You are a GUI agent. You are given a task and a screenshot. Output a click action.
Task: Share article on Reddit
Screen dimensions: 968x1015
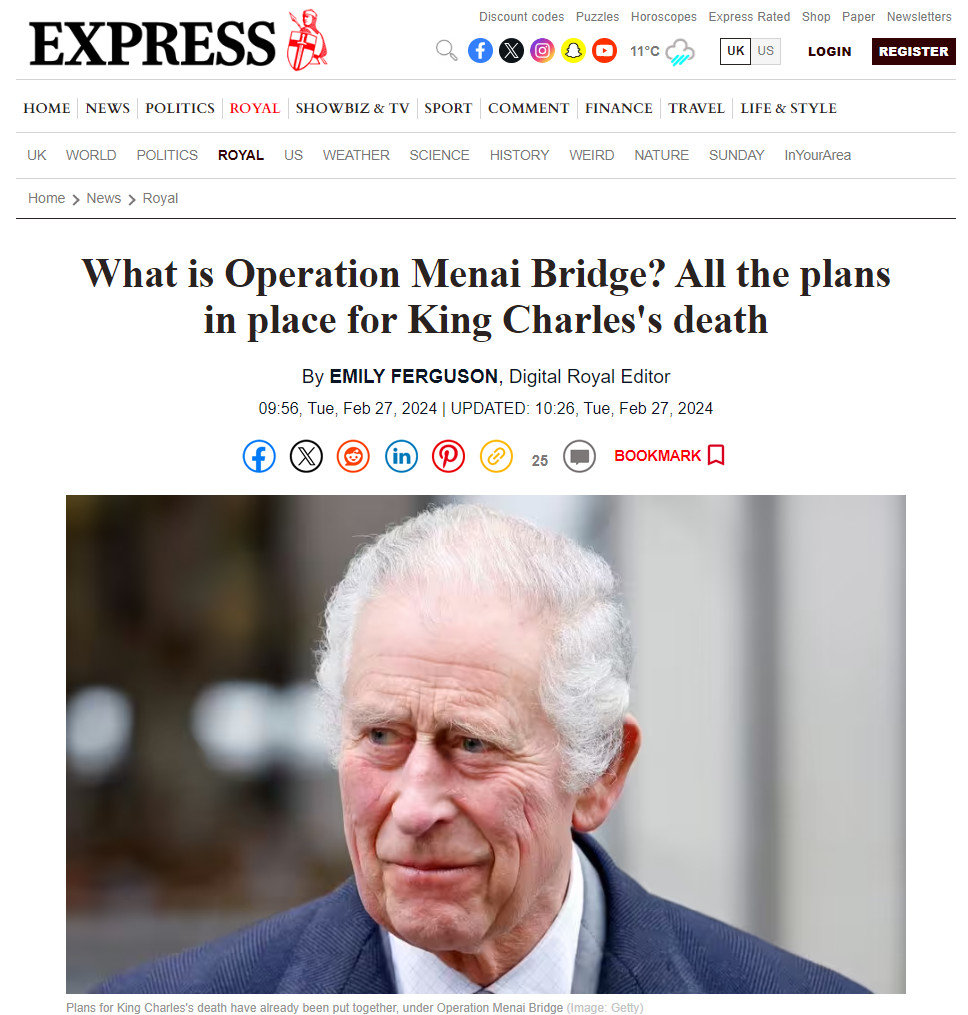pos(353,456)
